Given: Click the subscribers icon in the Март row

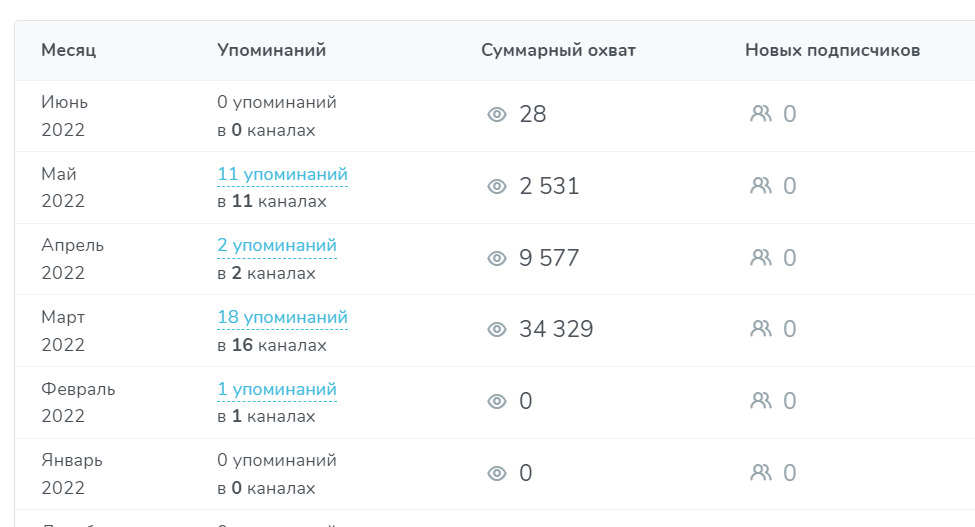Looking at the screenshot, I should 760,329.
